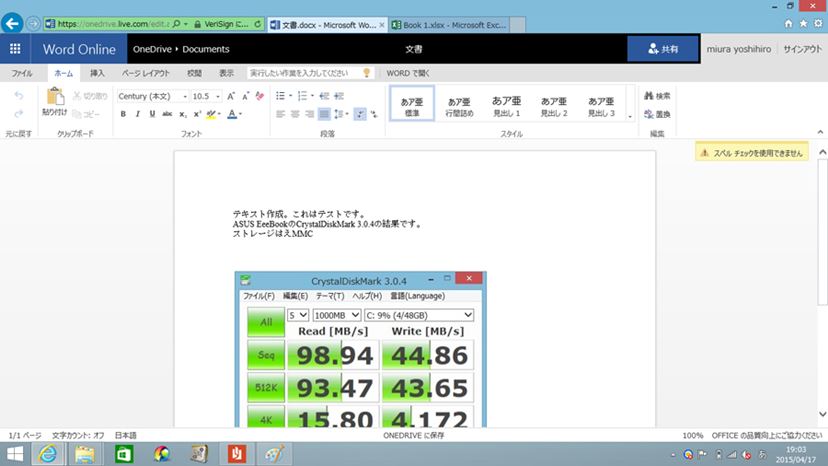The image size is (828, 466).
Task: Toggle align left paragraph
Action: [x=280, y=114]
